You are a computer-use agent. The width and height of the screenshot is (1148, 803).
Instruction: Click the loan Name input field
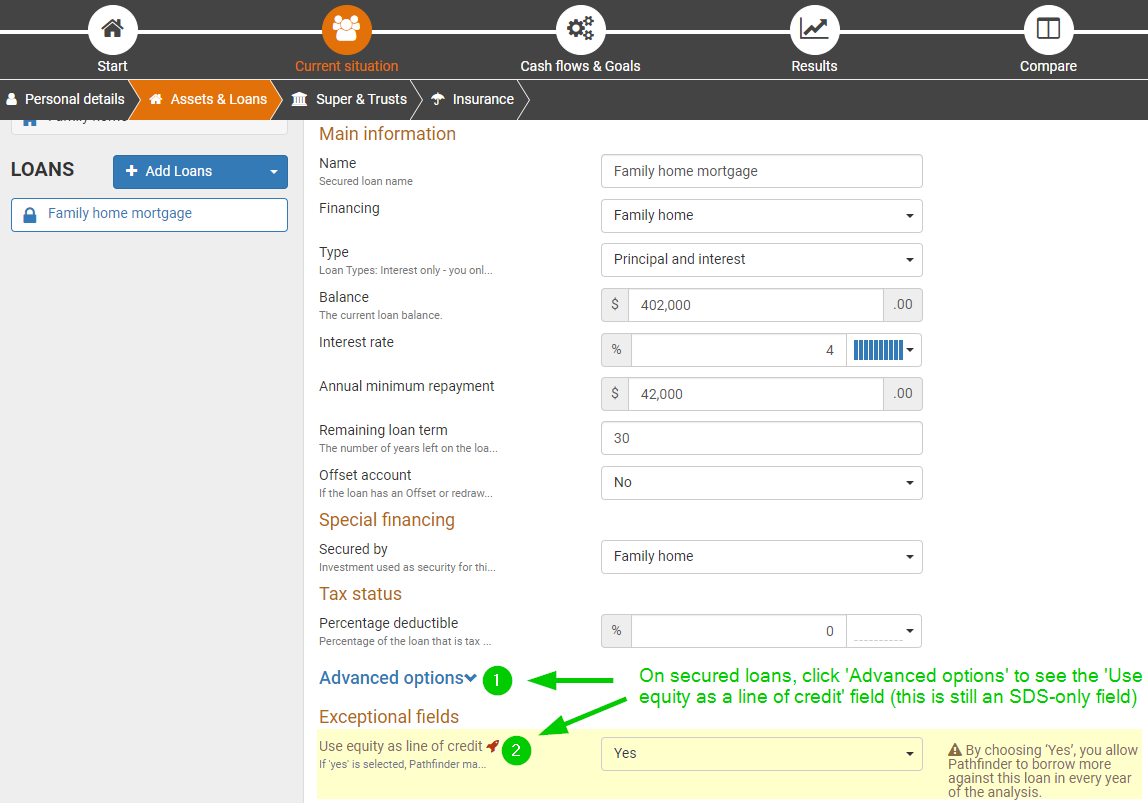[761, 172]
